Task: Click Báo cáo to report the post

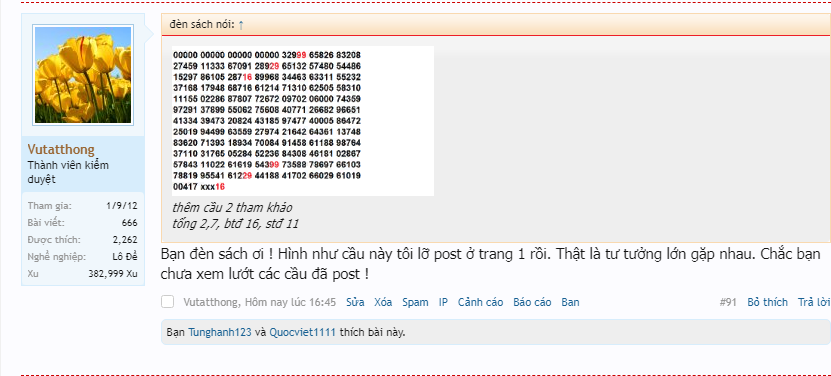Action: click(x=532, y=302)
